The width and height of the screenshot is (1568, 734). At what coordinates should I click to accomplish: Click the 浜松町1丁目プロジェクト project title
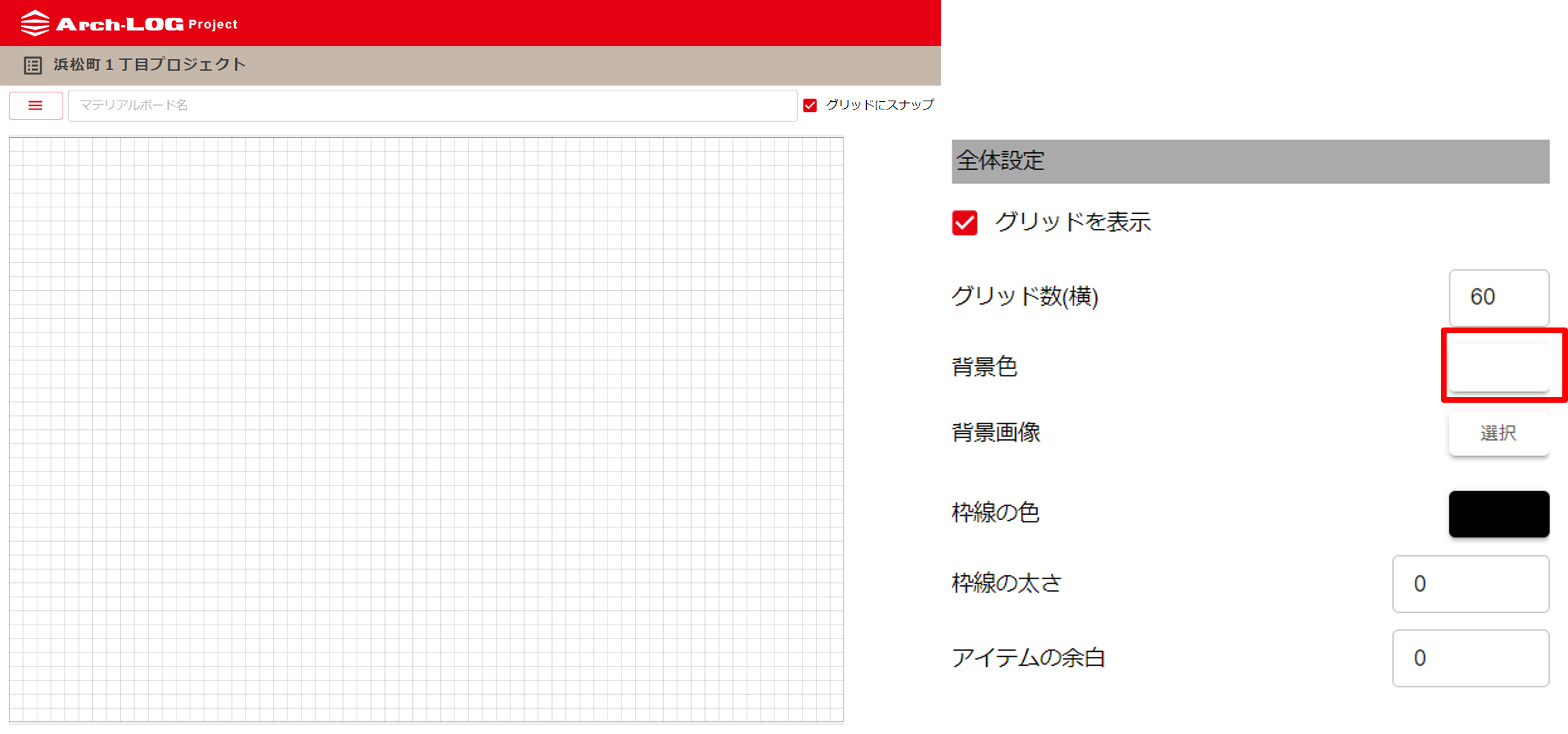click(150, 64)
